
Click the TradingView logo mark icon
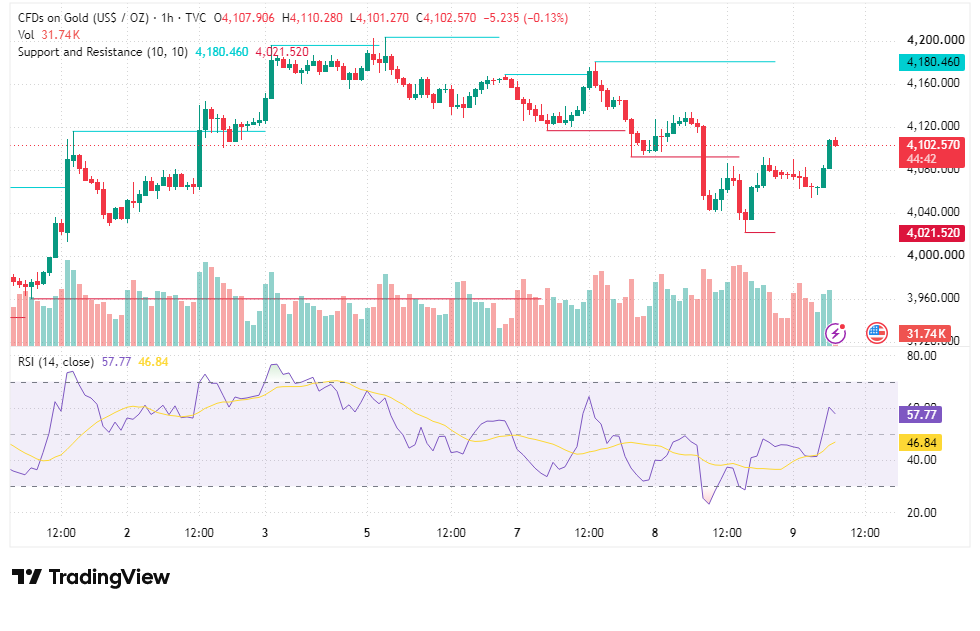27,577
